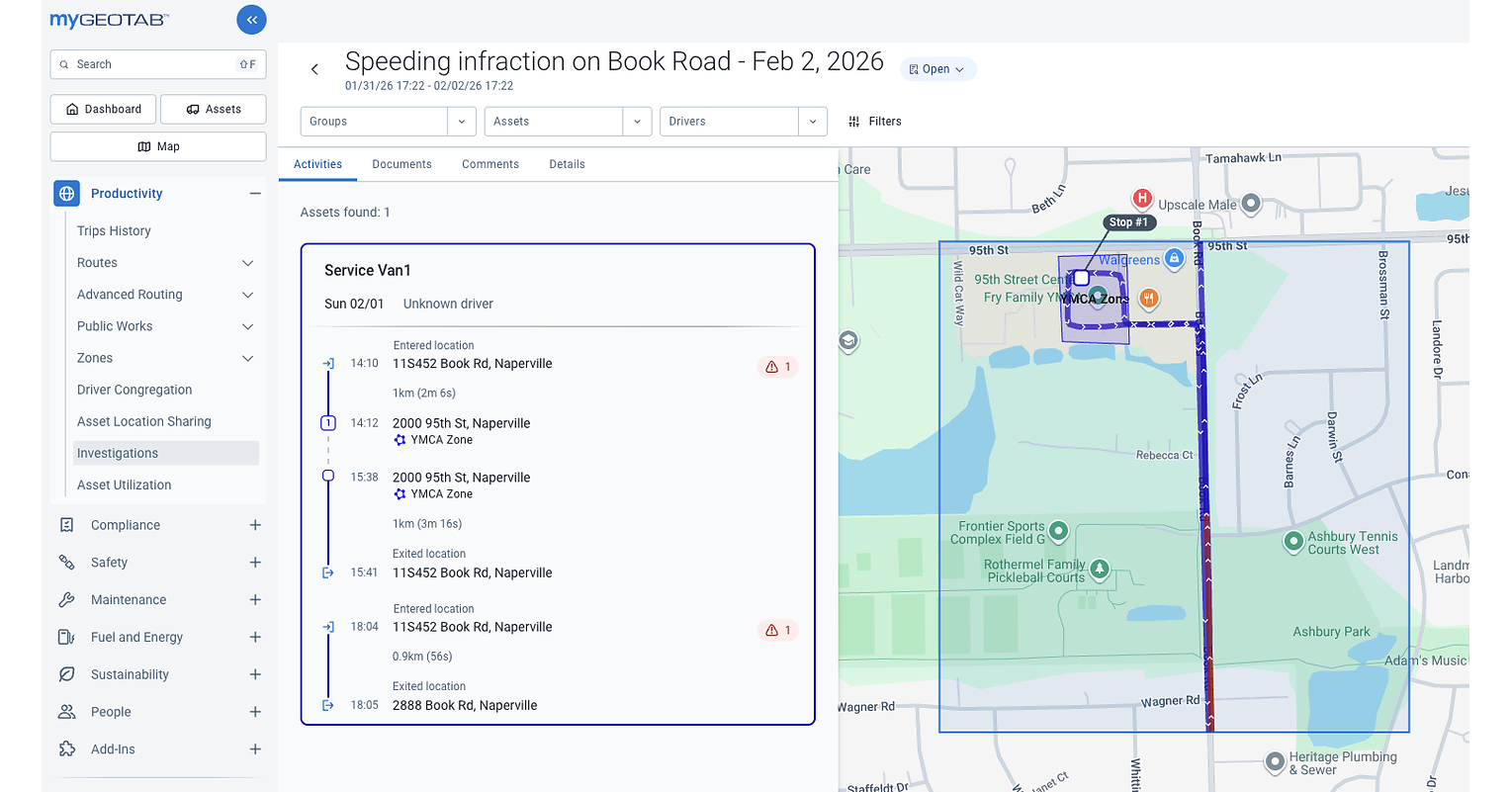This screenshot has height=792, width=1512.
Task: Click the People section icon
Action: (66, 712)
